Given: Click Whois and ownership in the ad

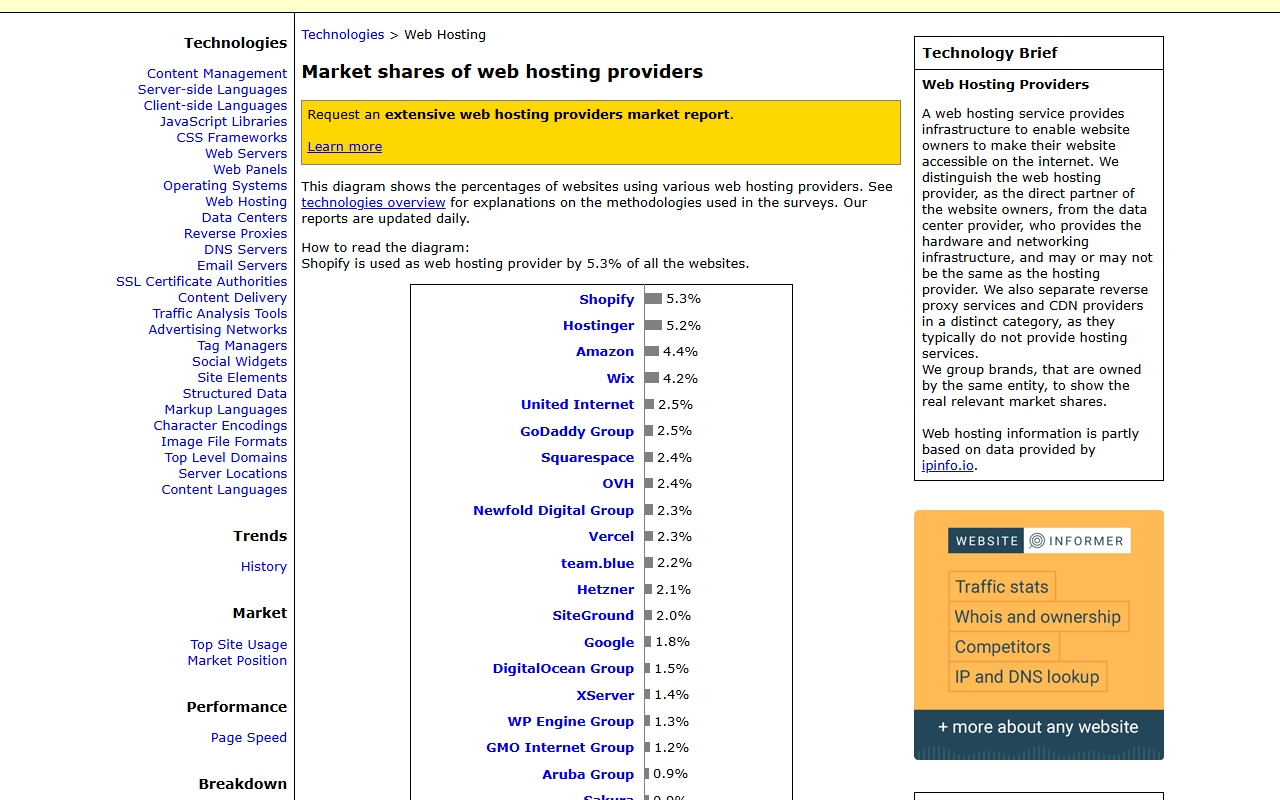Looking at the screenshot, I should (1038, 617).
